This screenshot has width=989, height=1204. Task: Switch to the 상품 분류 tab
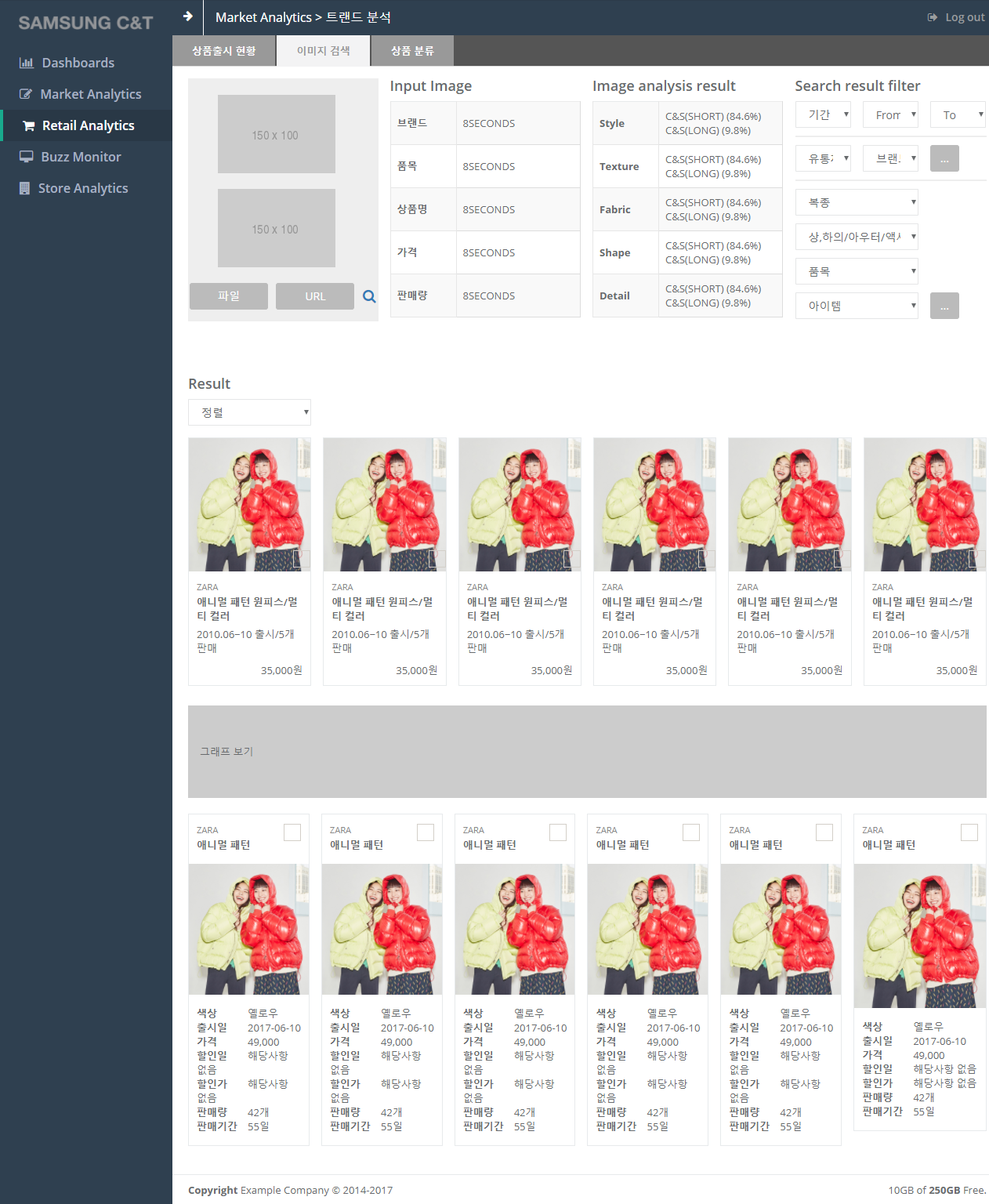click(x=412, y=51)
